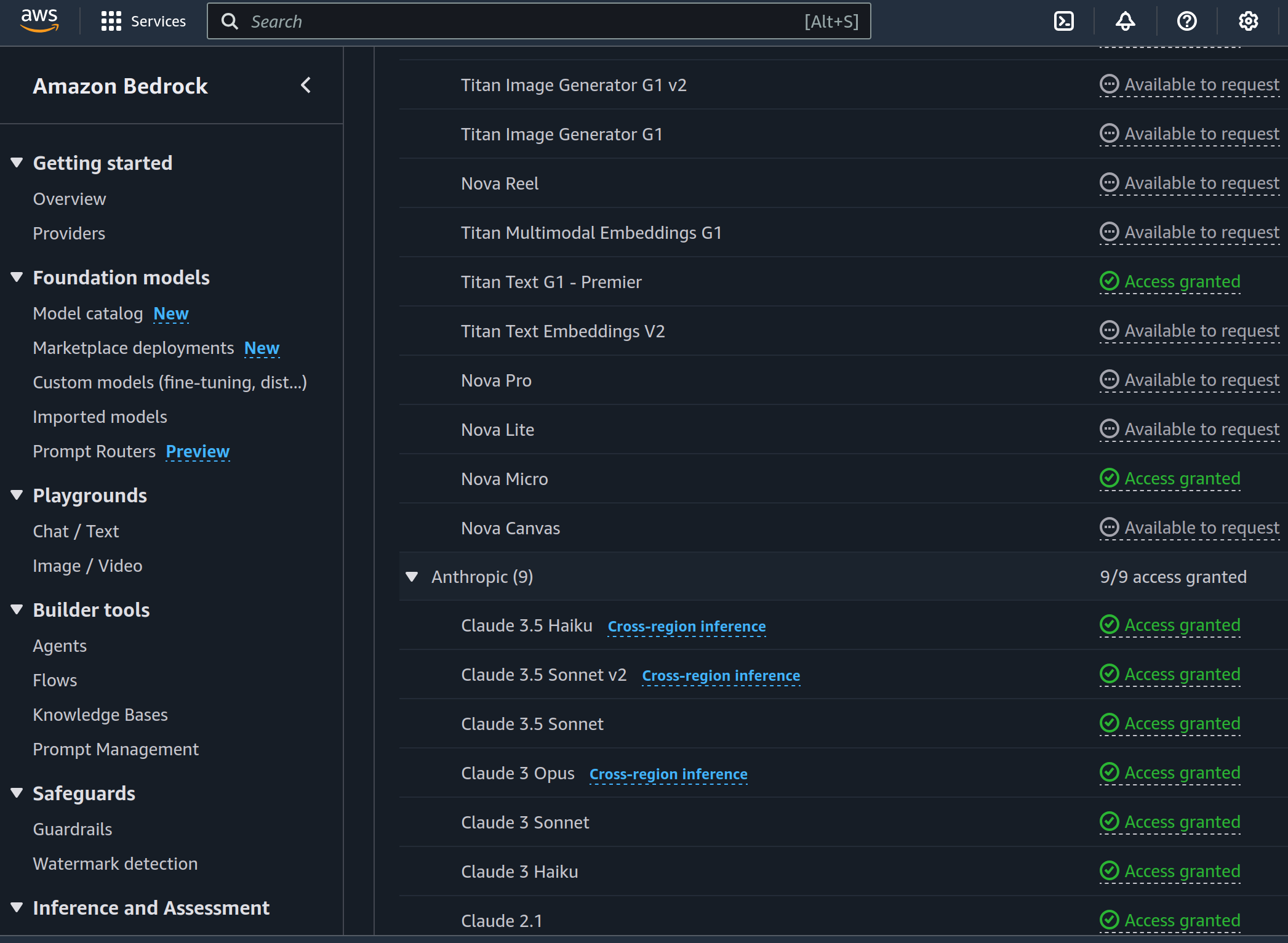The height and width of the screenshot is (943, 1288).
Task: Click the CloudShell terminal icon
Action: (x=1065, y=21)
